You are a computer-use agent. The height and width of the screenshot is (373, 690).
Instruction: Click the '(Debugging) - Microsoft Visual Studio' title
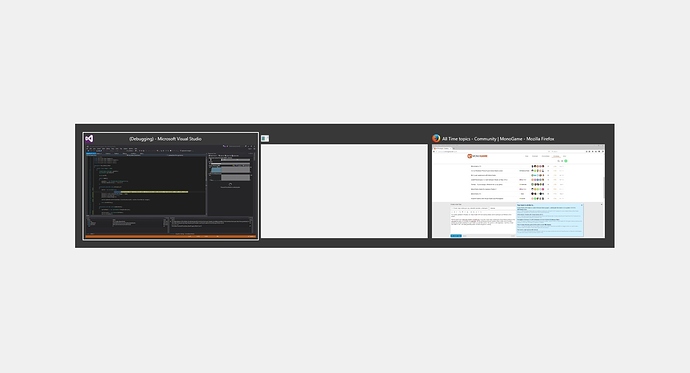point(165,139)
